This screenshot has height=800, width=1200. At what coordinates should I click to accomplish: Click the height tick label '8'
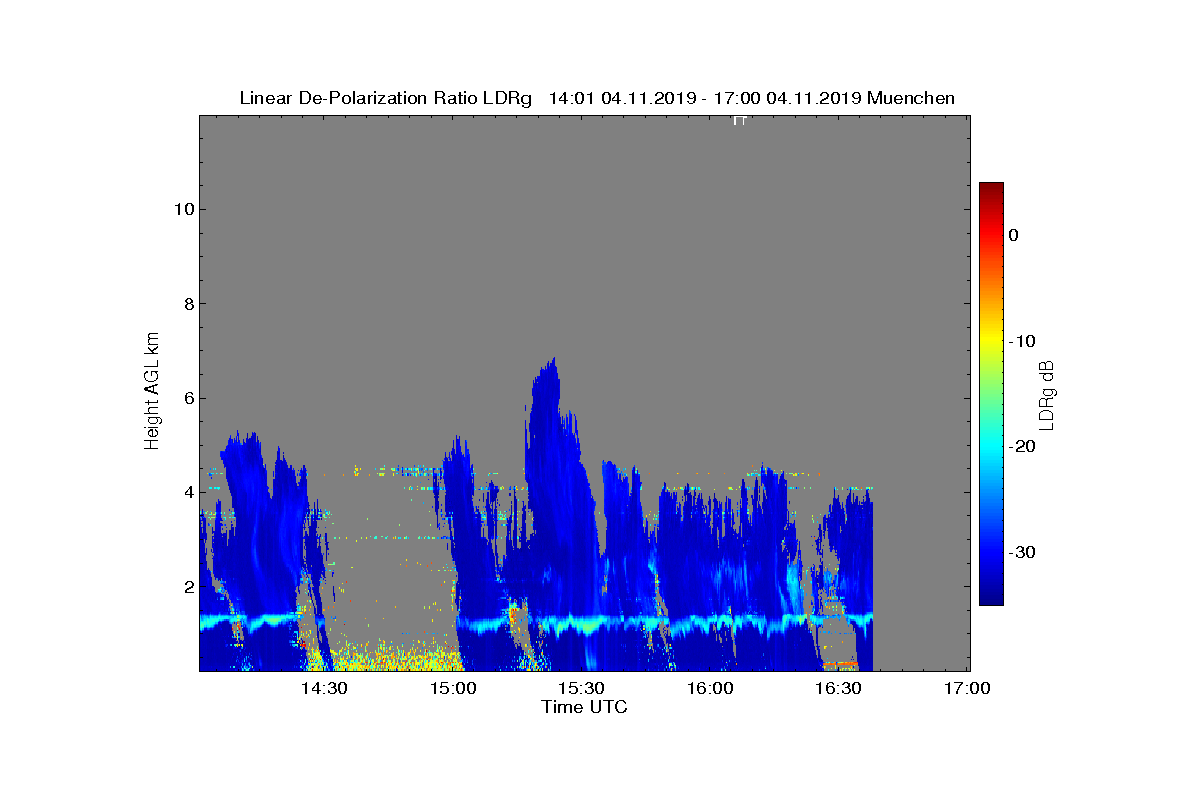187,303
